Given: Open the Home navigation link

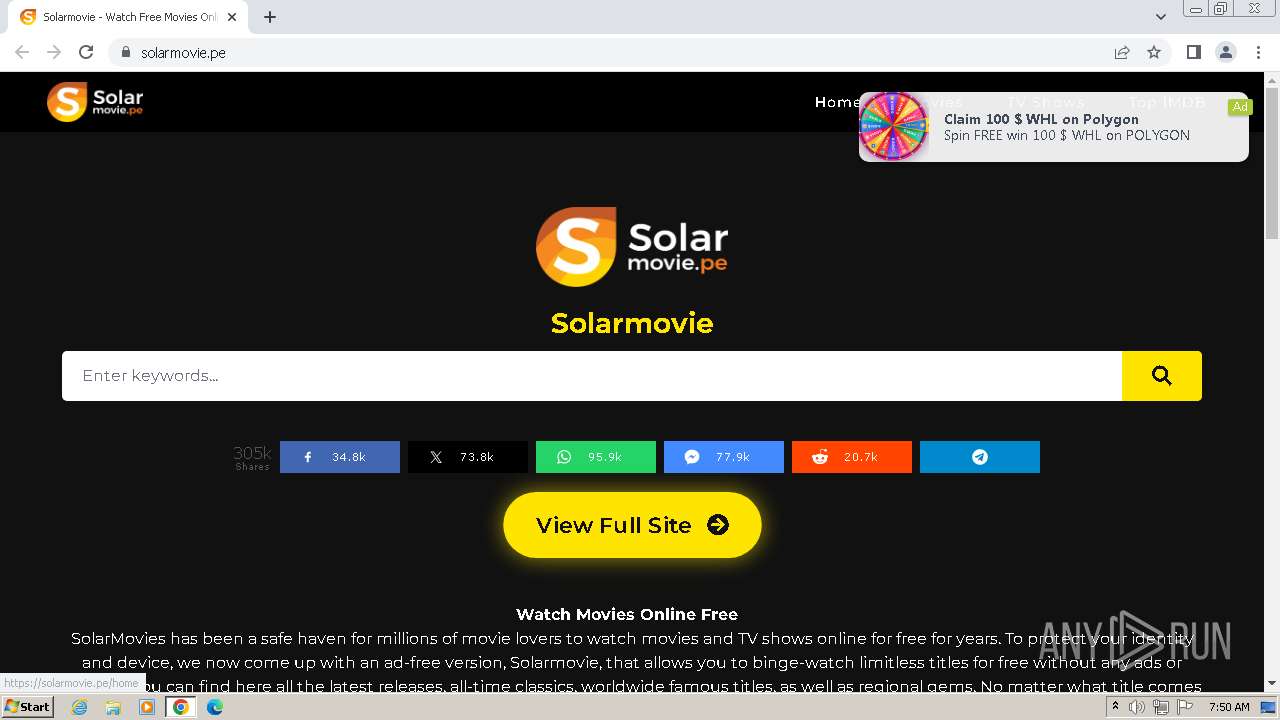Looking at the screenshot, I should coord(837,102).
